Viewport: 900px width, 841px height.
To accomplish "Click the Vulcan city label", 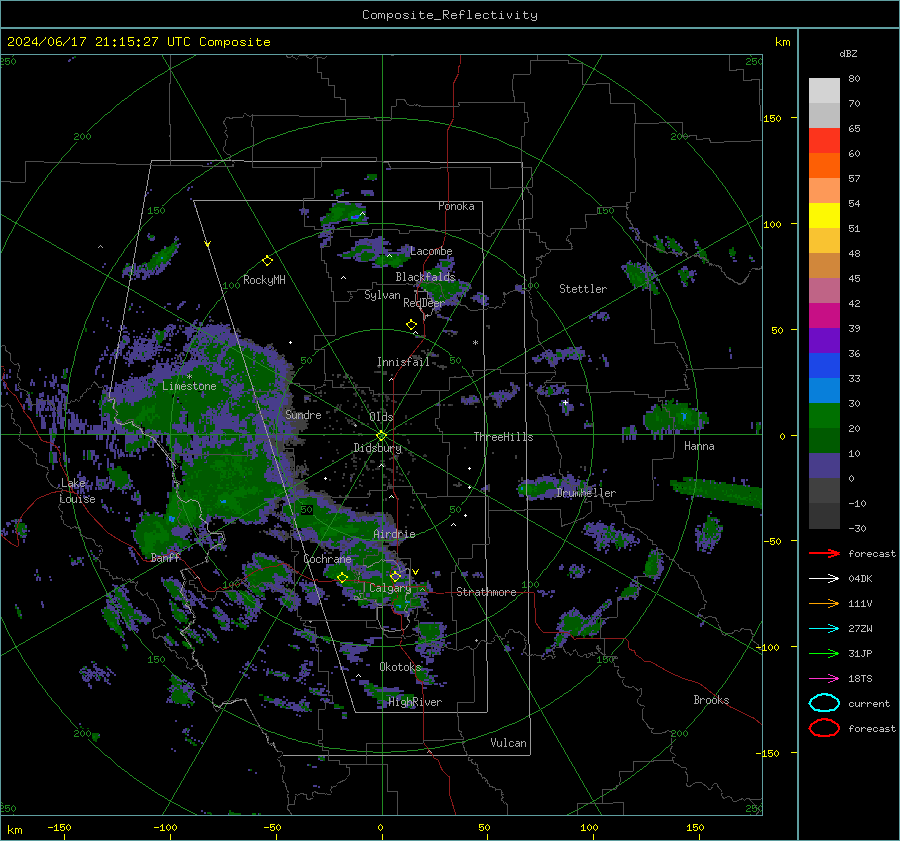I will click(x=508, y=743).
